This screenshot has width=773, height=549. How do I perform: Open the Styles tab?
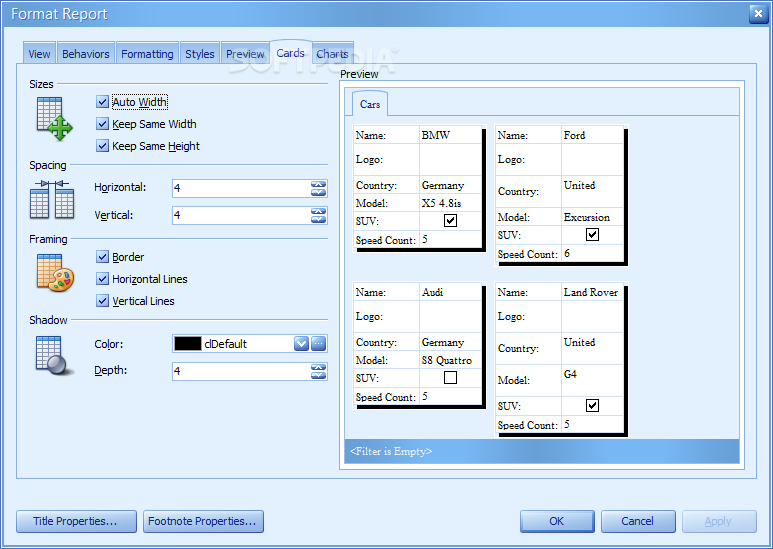coord(200,54)
